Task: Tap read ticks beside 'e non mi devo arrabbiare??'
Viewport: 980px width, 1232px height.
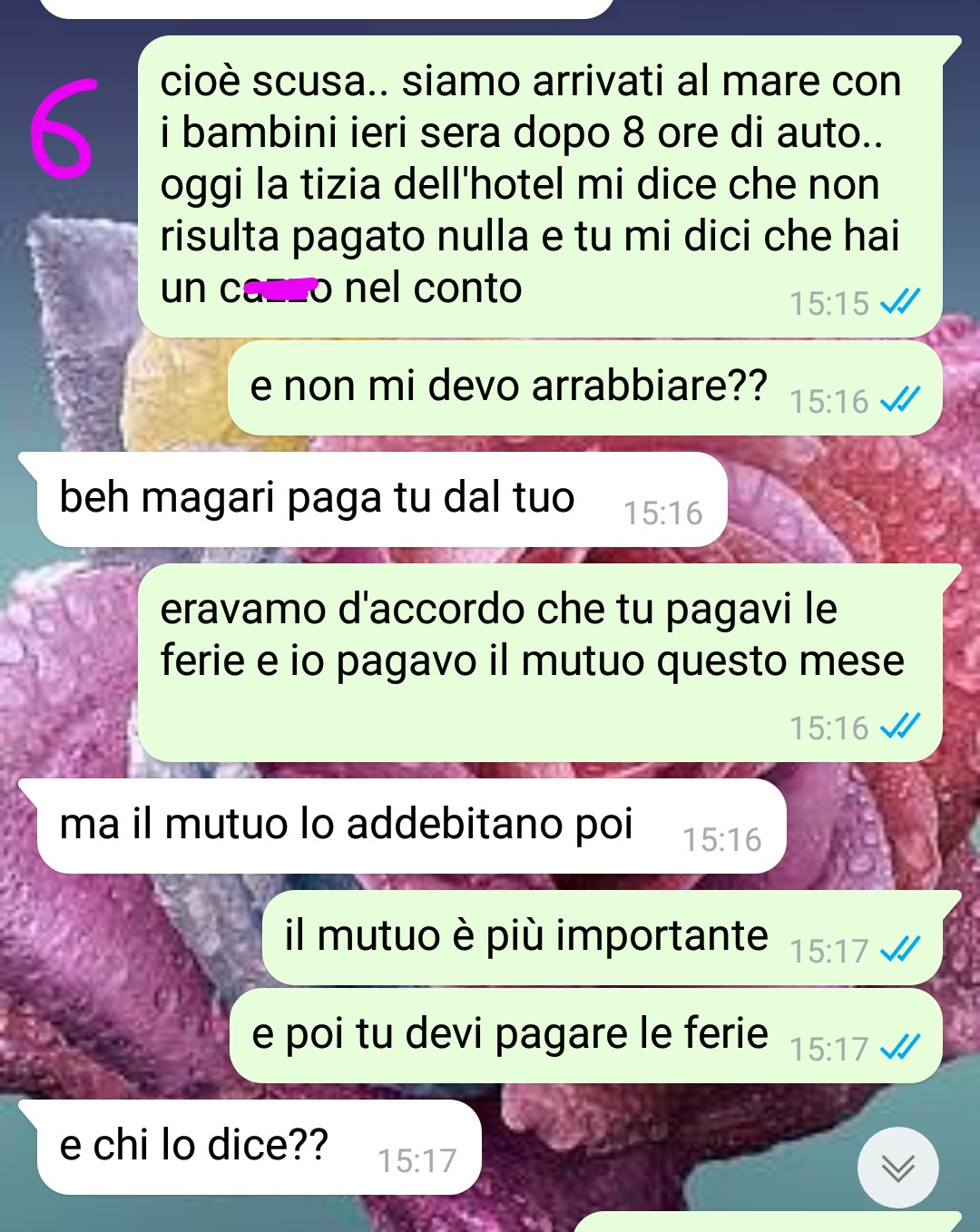Action: [x=901, y=399]
